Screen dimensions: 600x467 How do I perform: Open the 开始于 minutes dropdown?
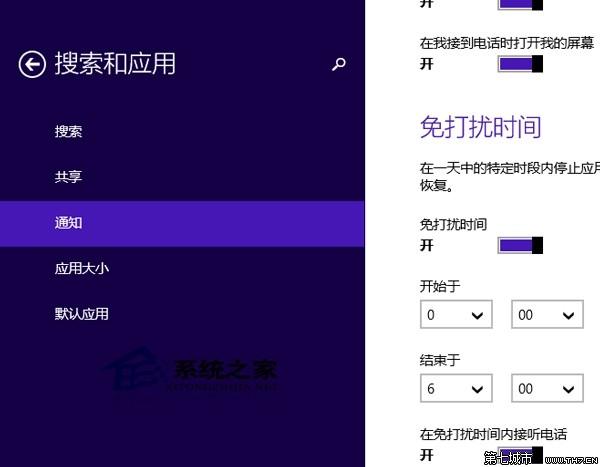click(x=547, y=315)
